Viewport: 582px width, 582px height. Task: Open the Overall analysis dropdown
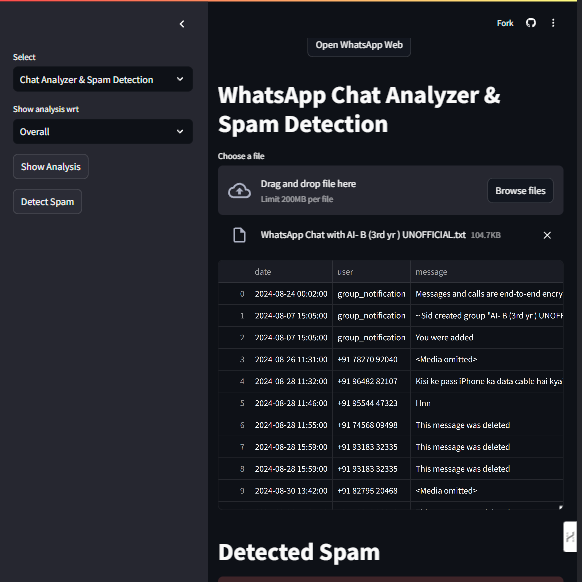click(103, 131)
